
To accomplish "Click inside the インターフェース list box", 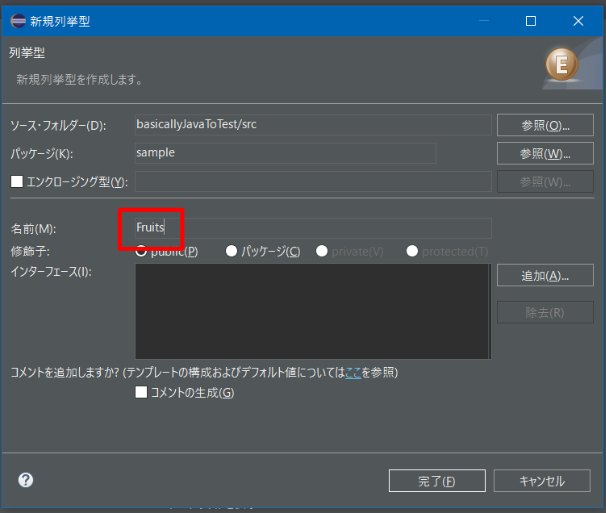I will 313,312.
